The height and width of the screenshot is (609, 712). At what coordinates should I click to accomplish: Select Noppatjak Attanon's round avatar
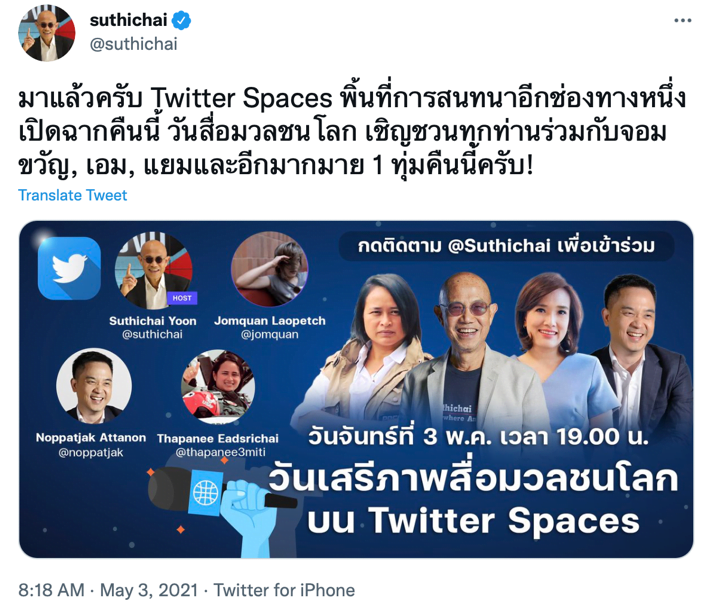(94, 386)
